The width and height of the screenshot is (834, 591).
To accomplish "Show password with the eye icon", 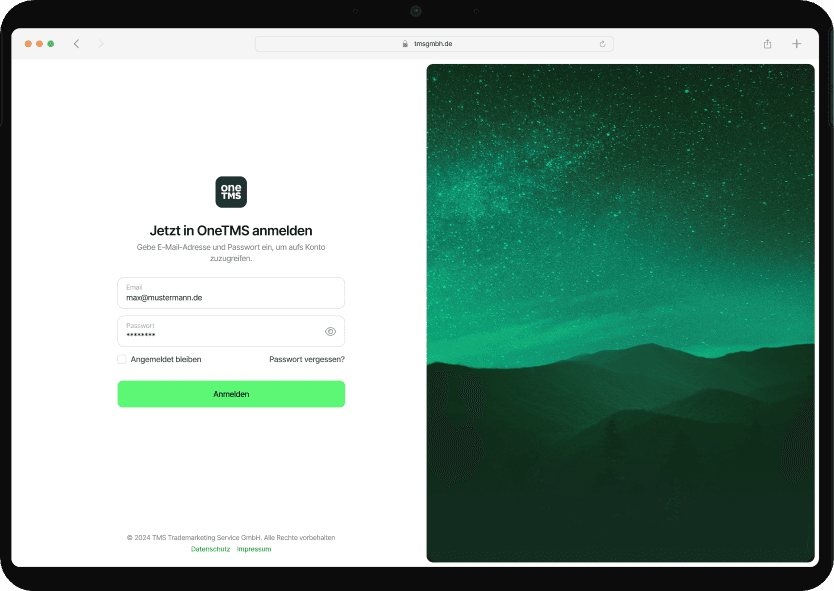I will coord(330,331).
